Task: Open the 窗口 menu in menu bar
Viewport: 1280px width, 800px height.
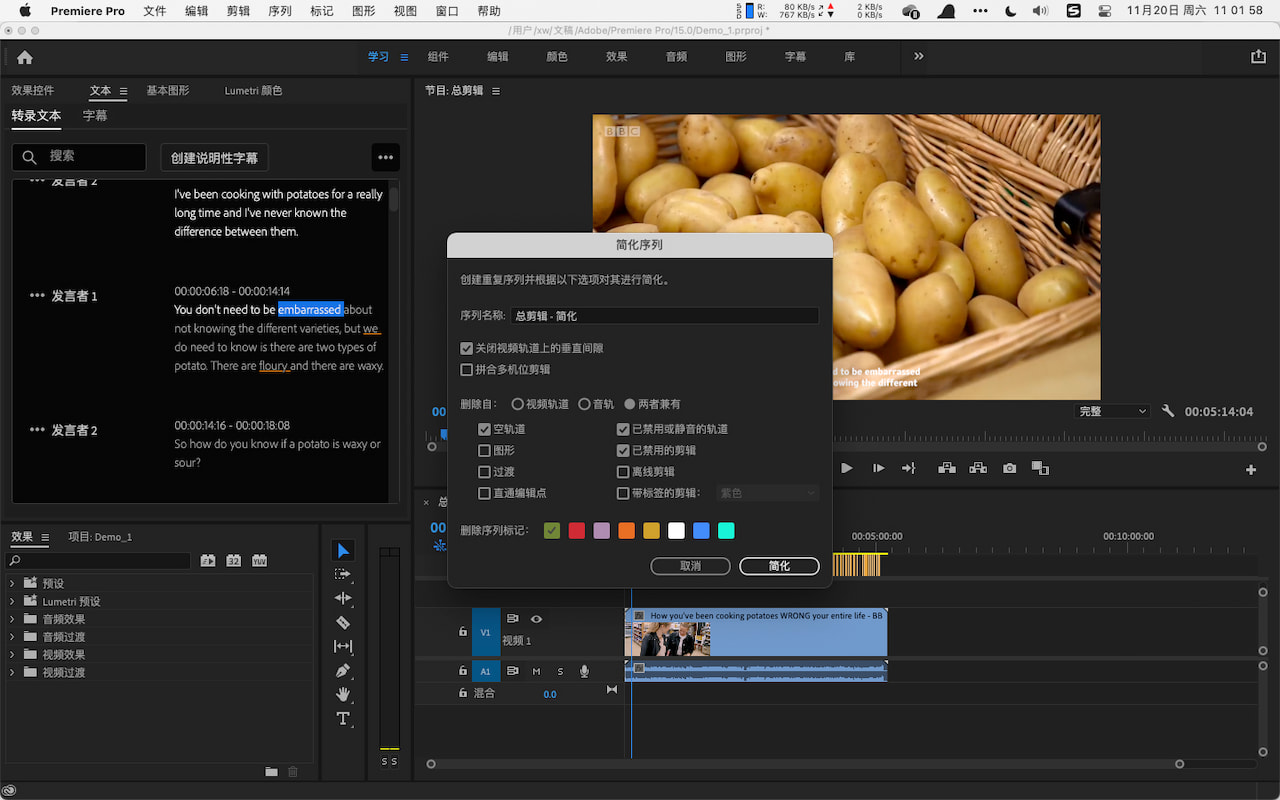Action: (x=446, y=11)
